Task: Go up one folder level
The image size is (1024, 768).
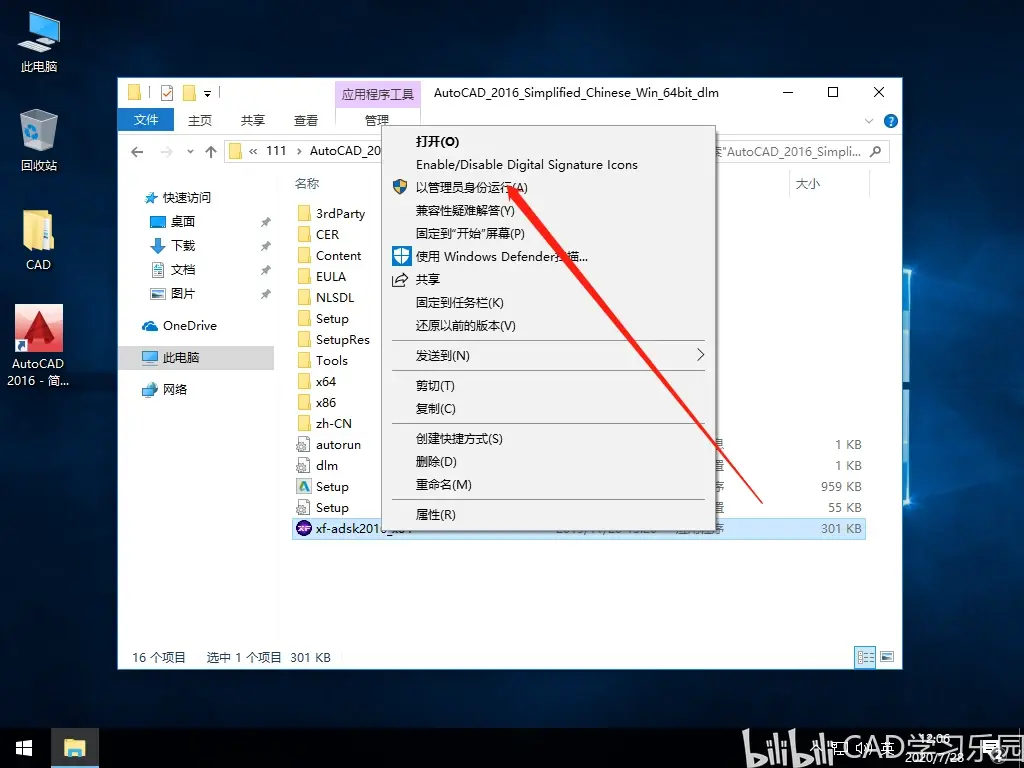Action: coord(210,152)
